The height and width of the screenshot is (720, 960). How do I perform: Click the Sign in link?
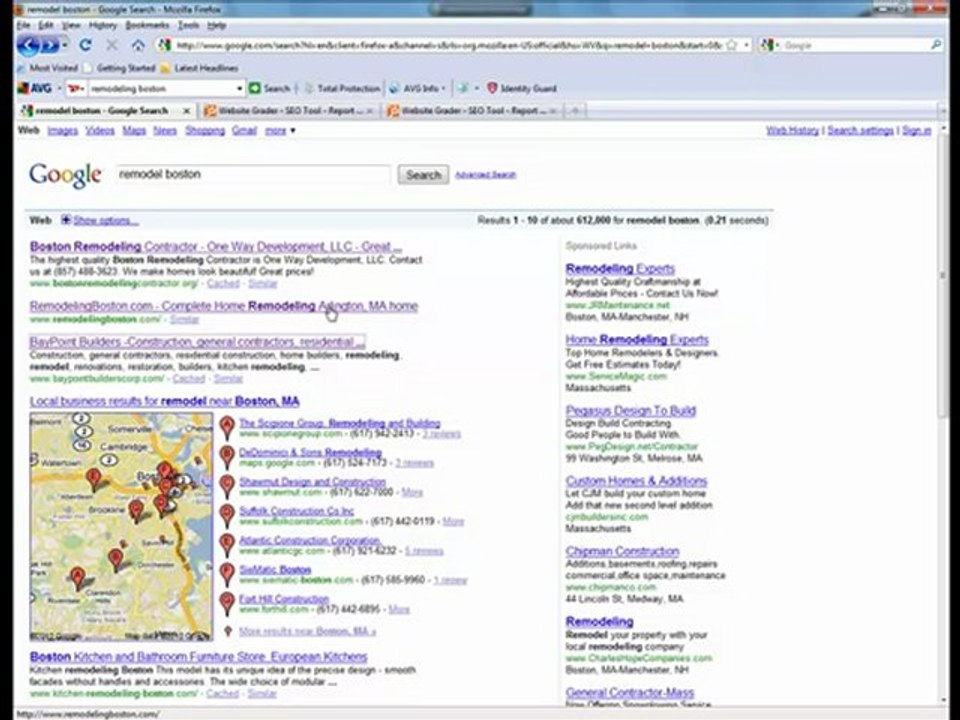pos(916,130)
